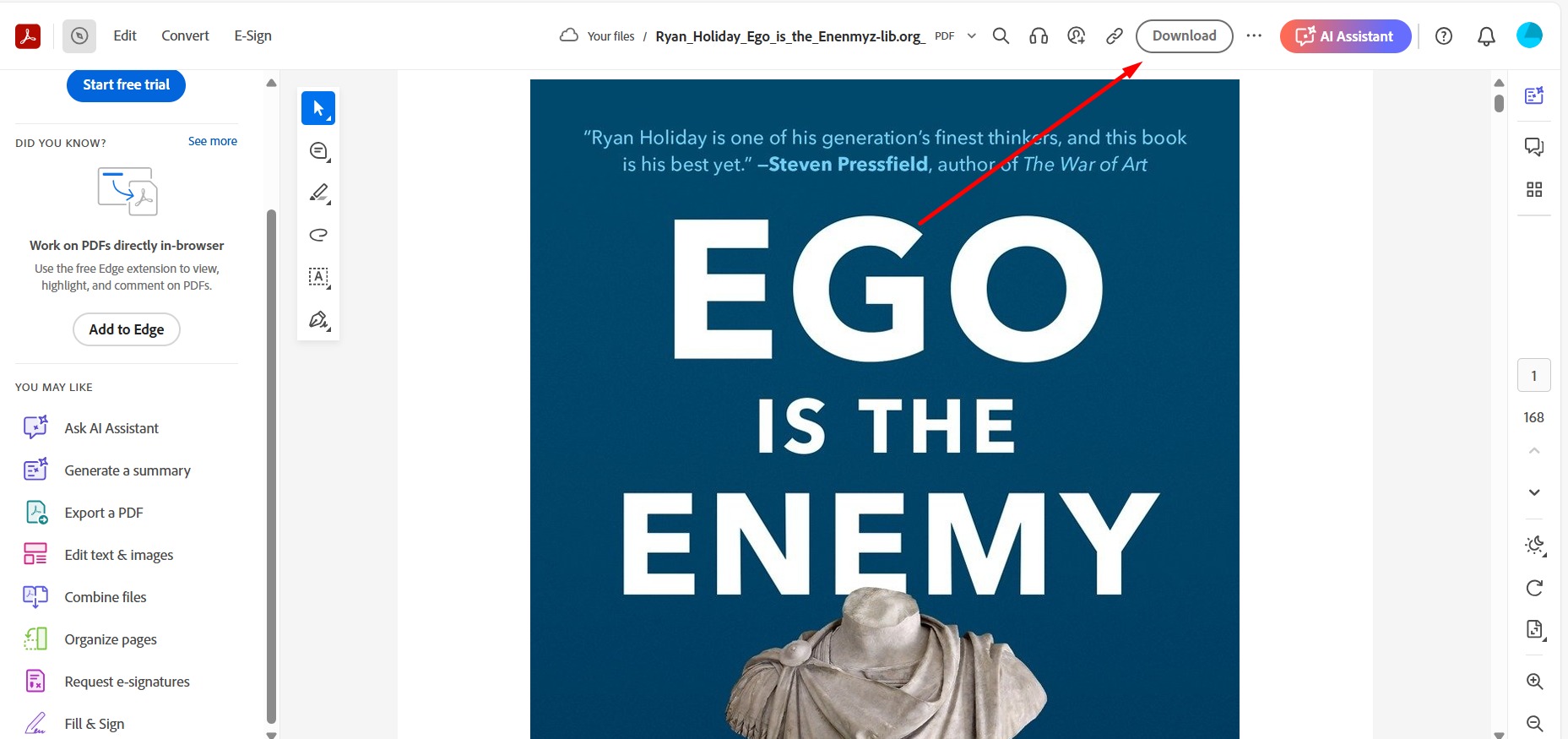Open the read aloud headphones icon
Viewport: 1568px width, 739px height.
click(1039, 35)
